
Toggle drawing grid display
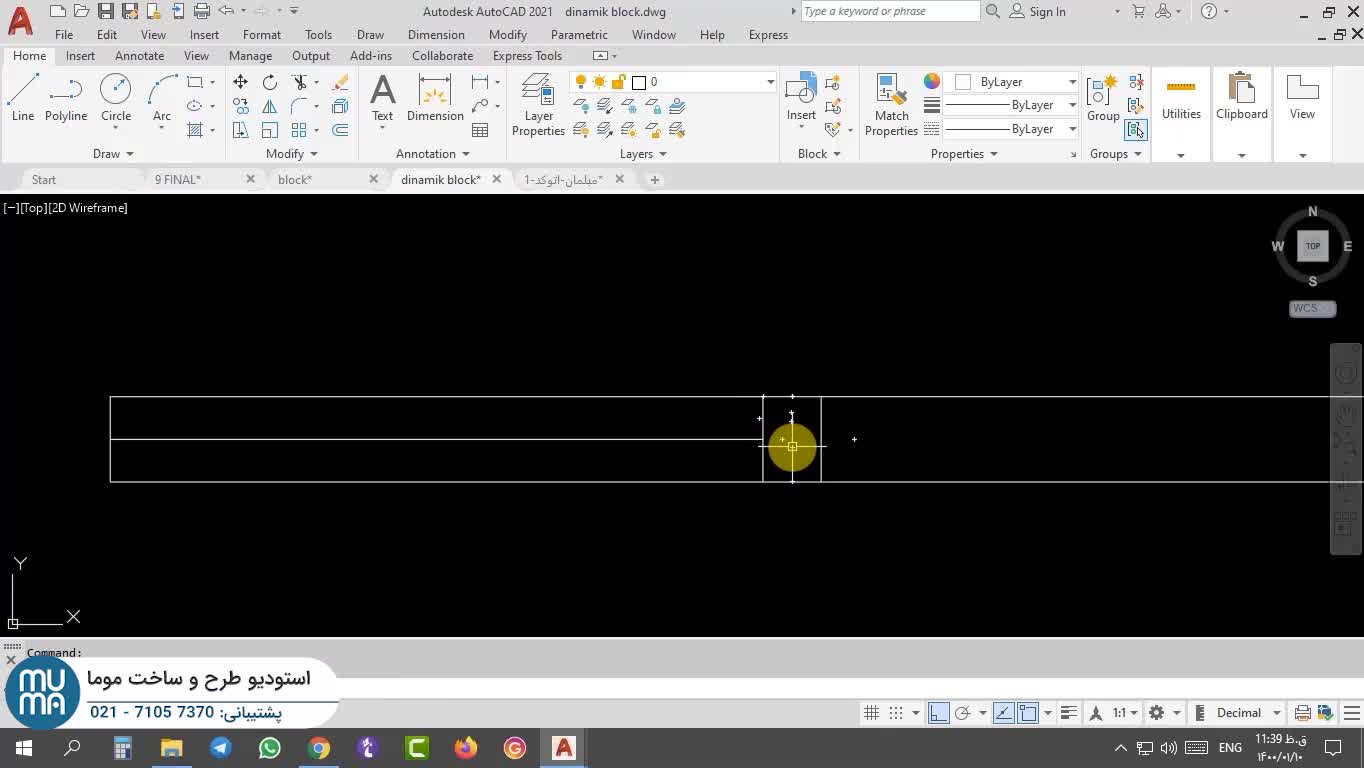pyautogui.click(x=871, y=713)
